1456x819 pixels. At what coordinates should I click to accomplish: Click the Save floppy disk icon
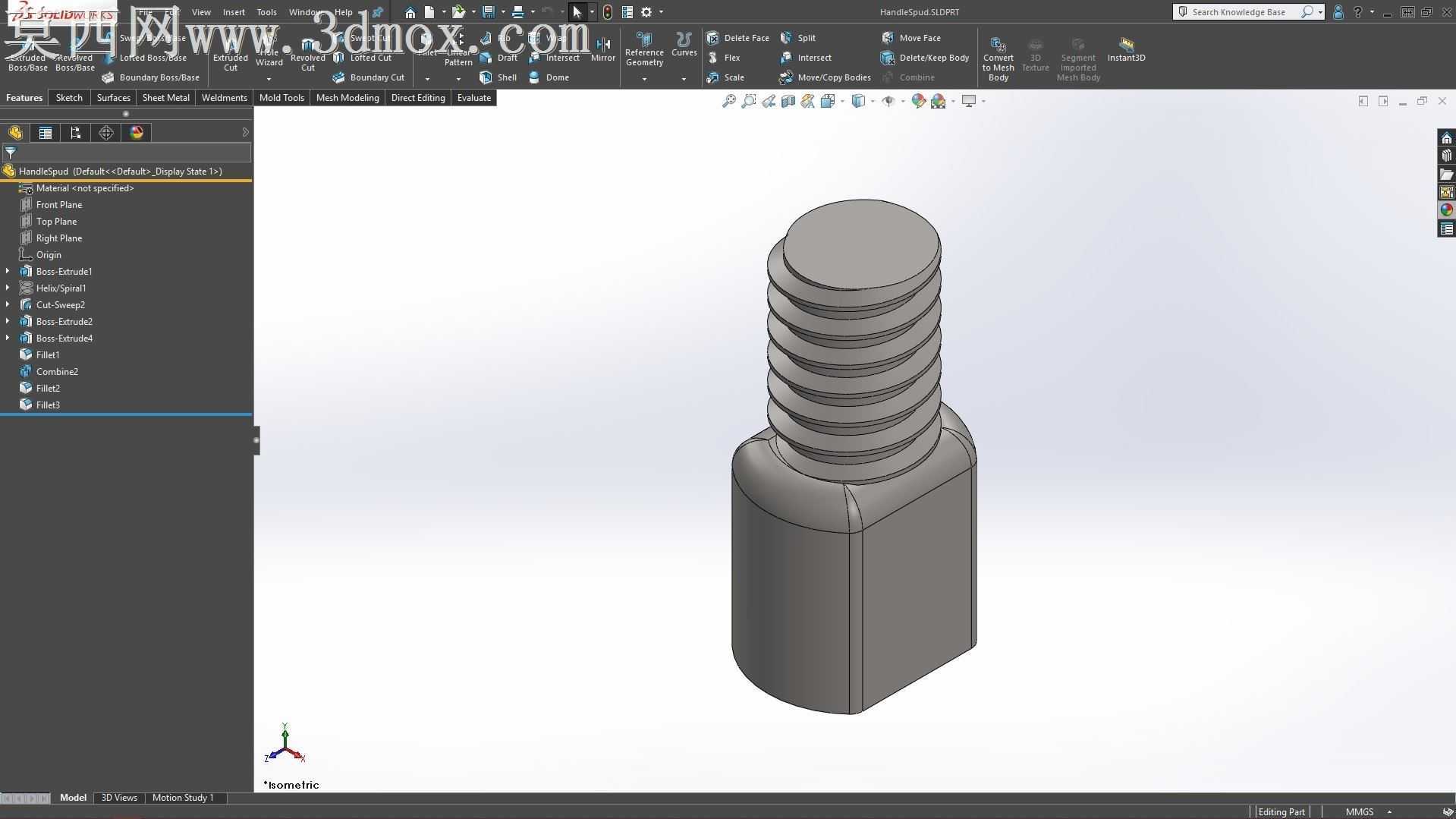click(489, 12)
